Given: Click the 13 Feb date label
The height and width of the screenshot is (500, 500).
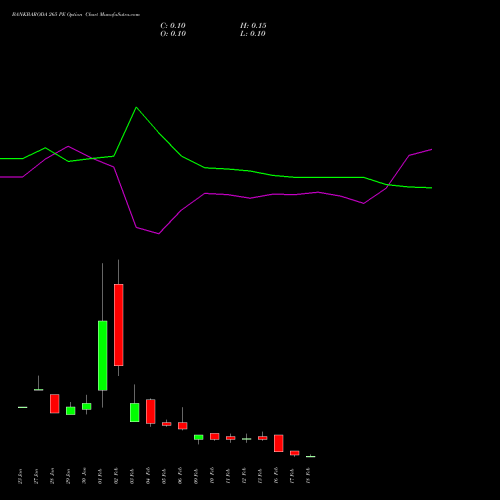Looking at the screenshot, I should 260,476.
